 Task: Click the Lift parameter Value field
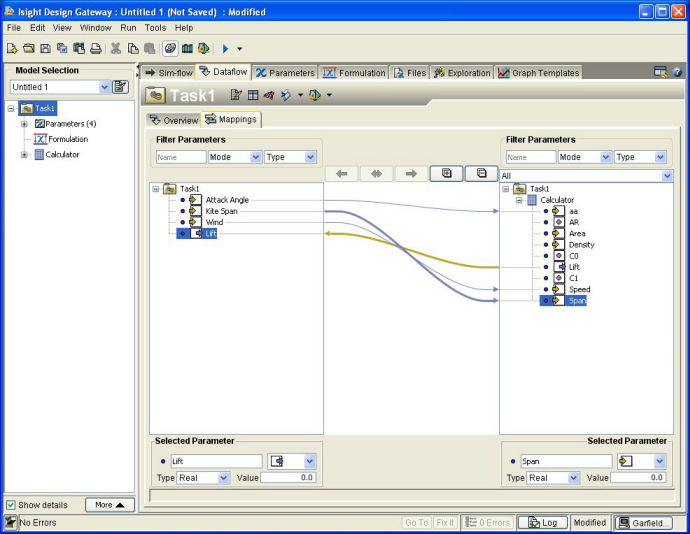(289, 478)
